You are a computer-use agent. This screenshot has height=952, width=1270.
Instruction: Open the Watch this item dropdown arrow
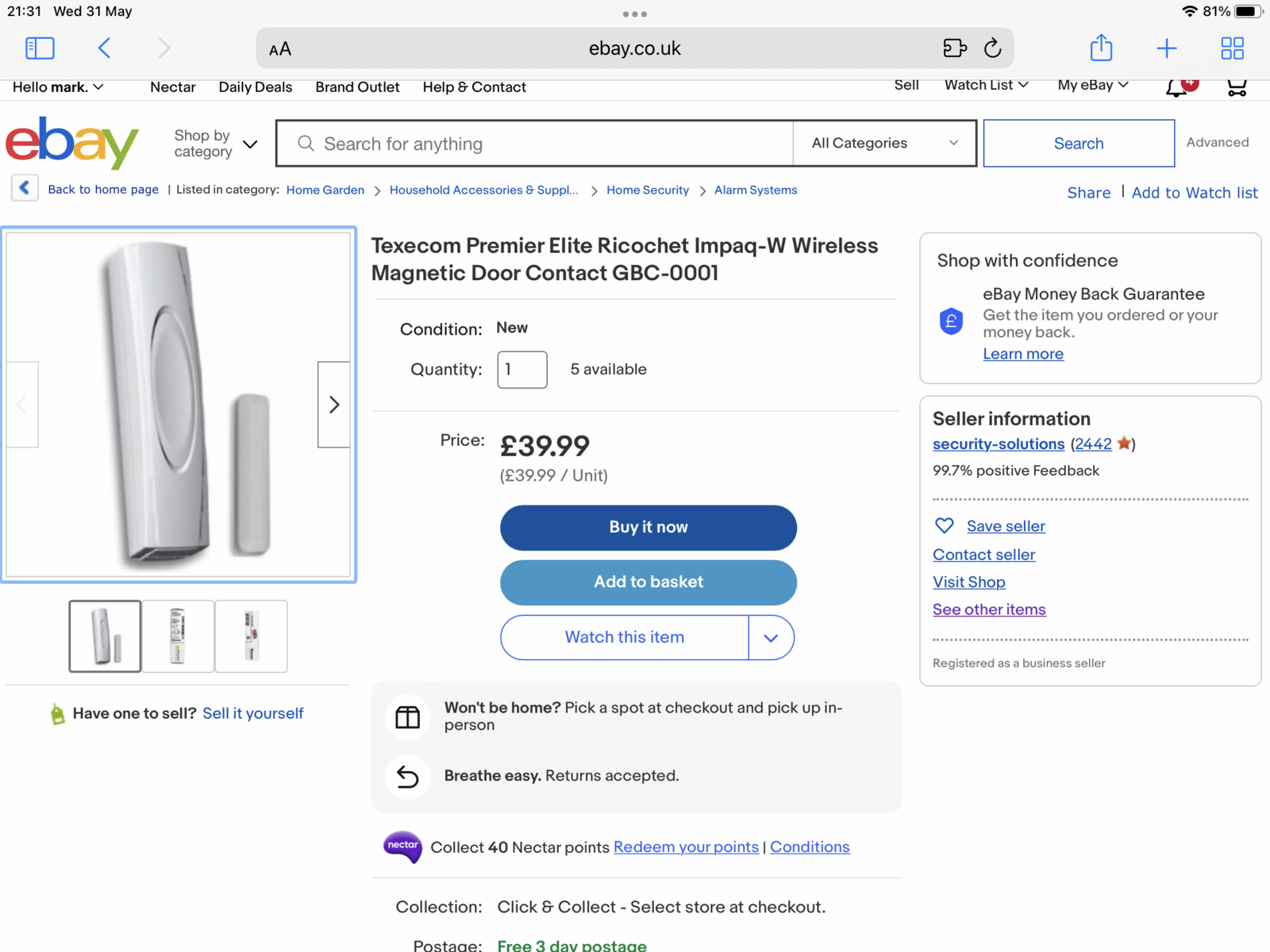pyautogui.click(x=771, y=638)
